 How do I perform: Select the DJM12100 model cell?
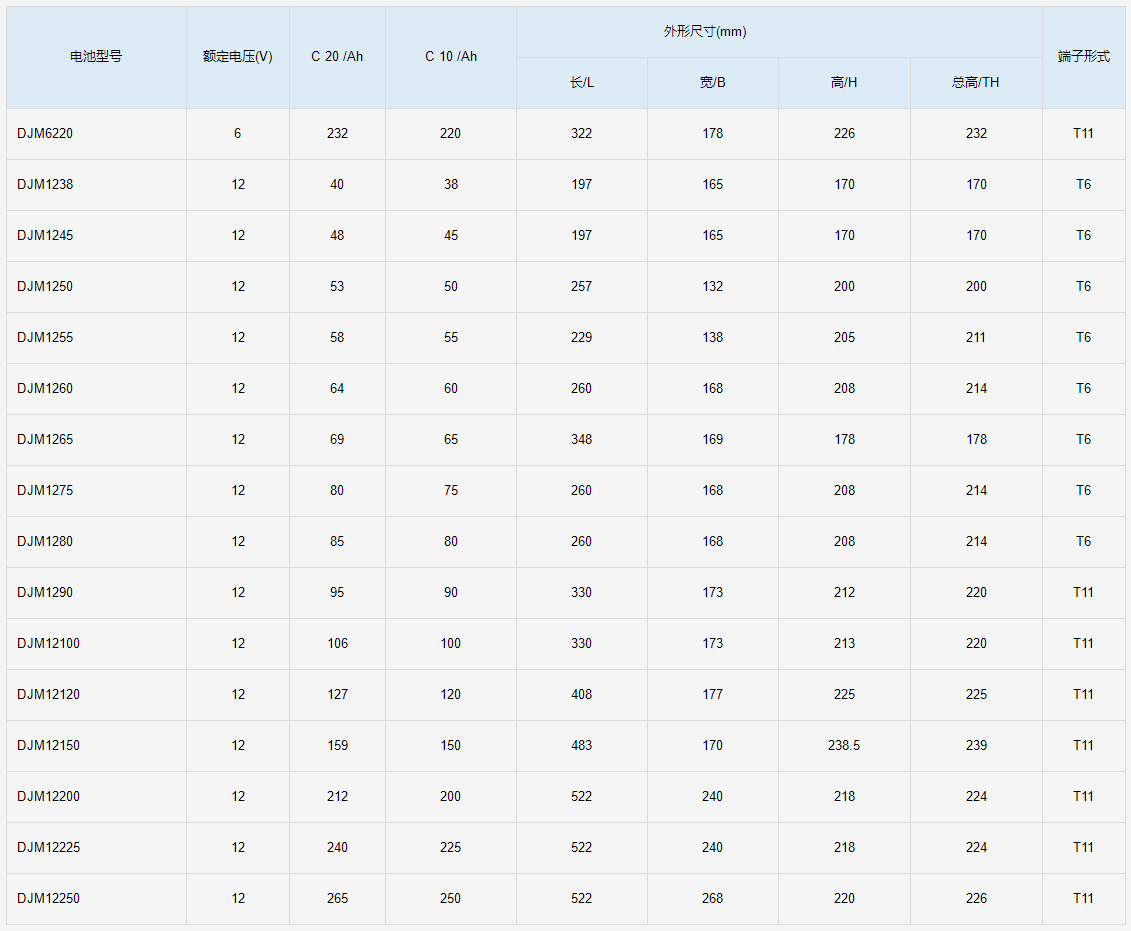point(96,644)
